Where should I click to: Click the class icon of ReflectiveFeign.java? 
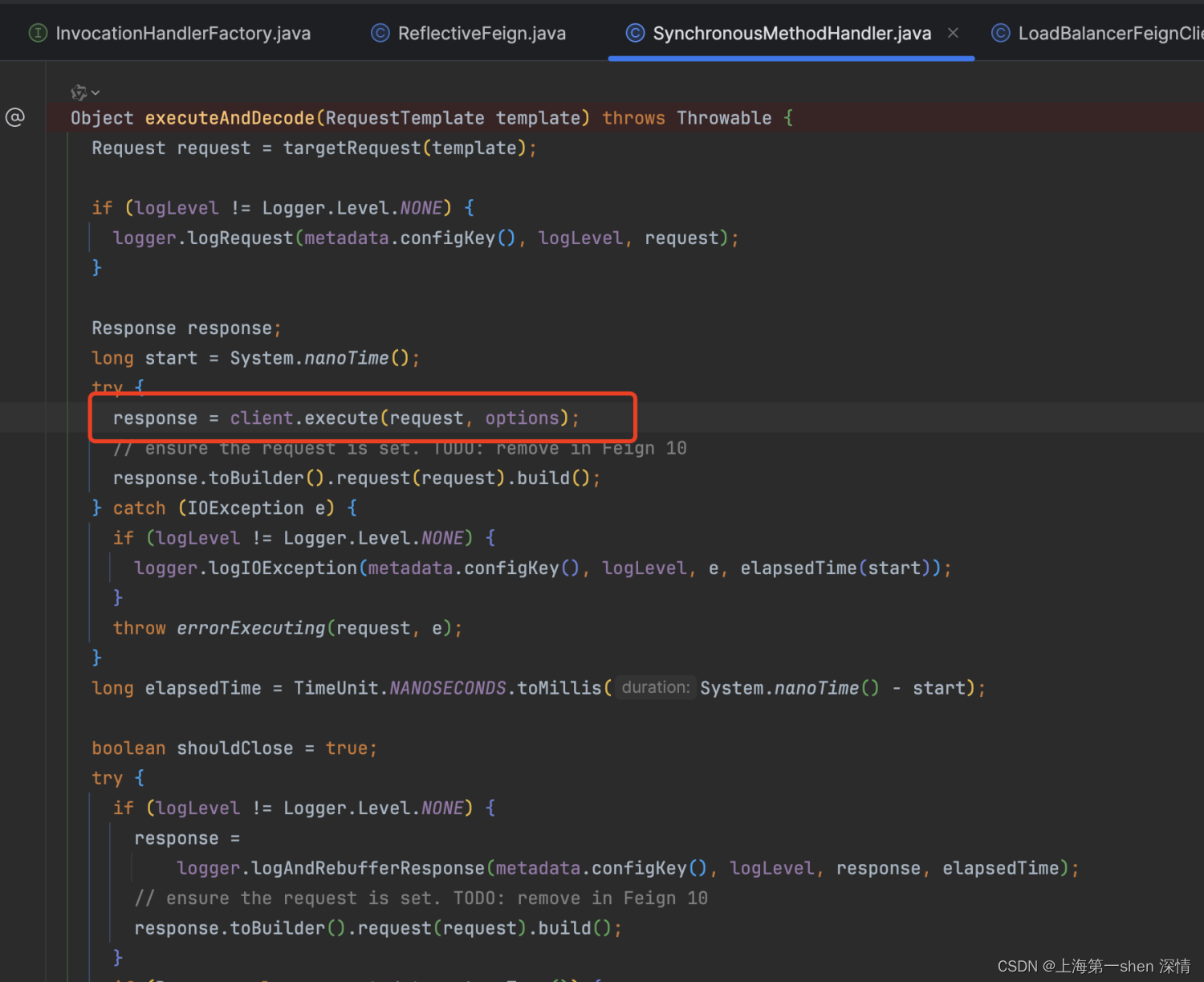point(380,33)
